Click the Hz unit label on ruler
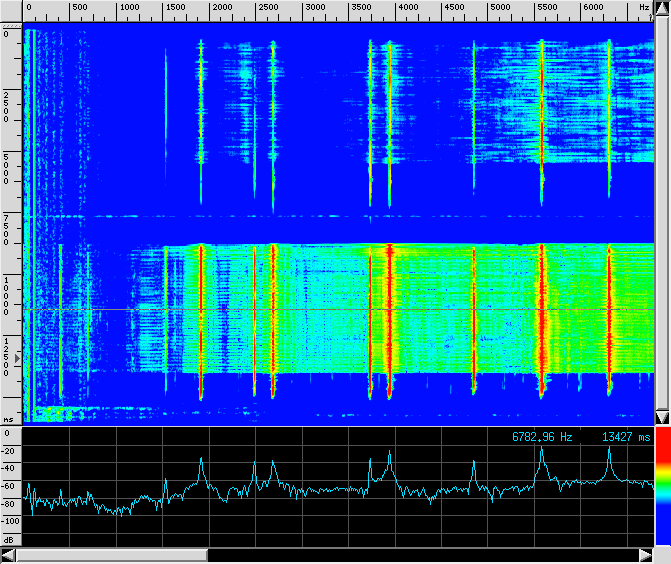The image size is (671, 564). tap(643, 7)
